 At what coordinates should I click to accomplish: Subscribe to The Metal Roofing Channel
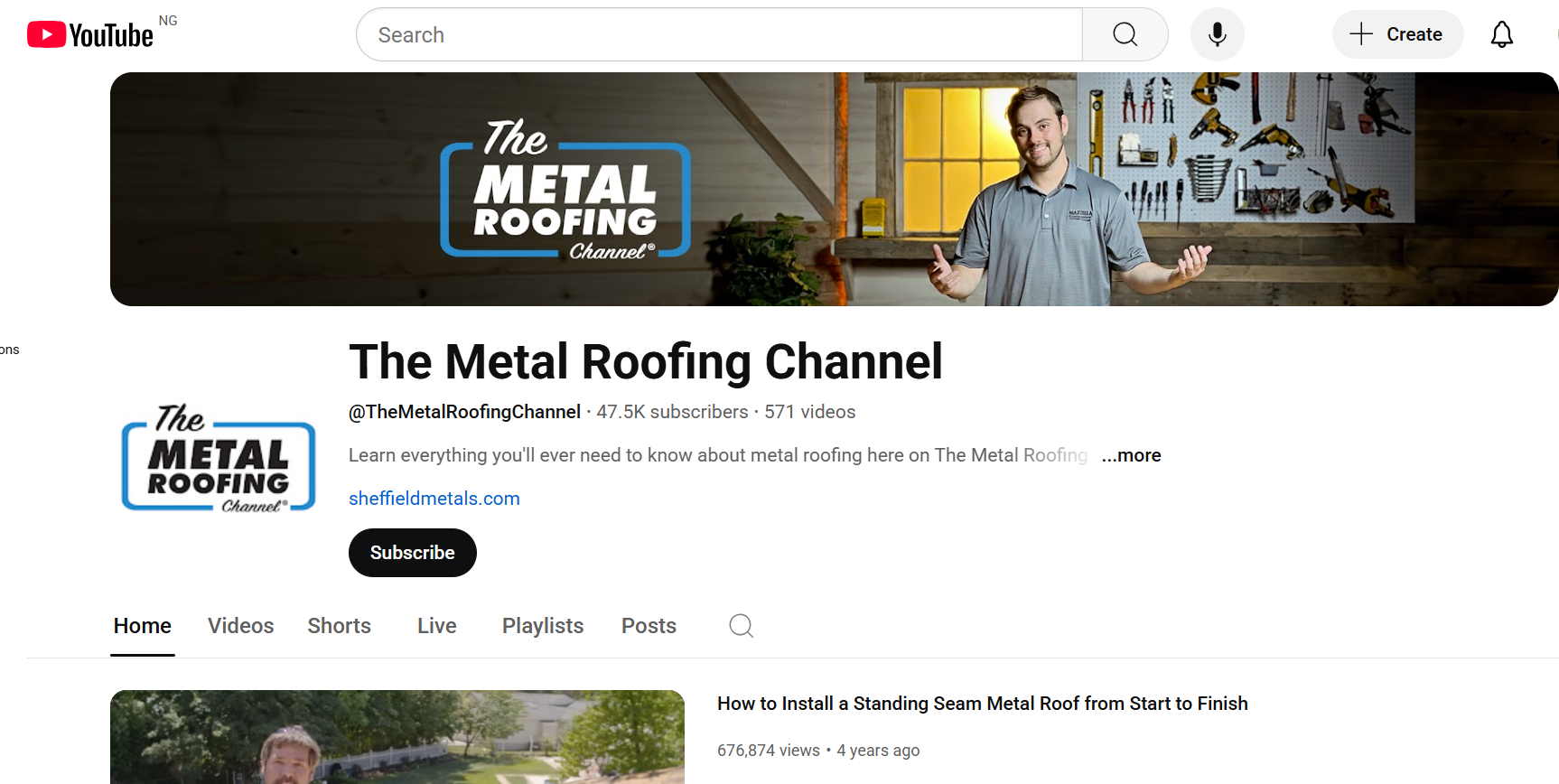(413, 553)
